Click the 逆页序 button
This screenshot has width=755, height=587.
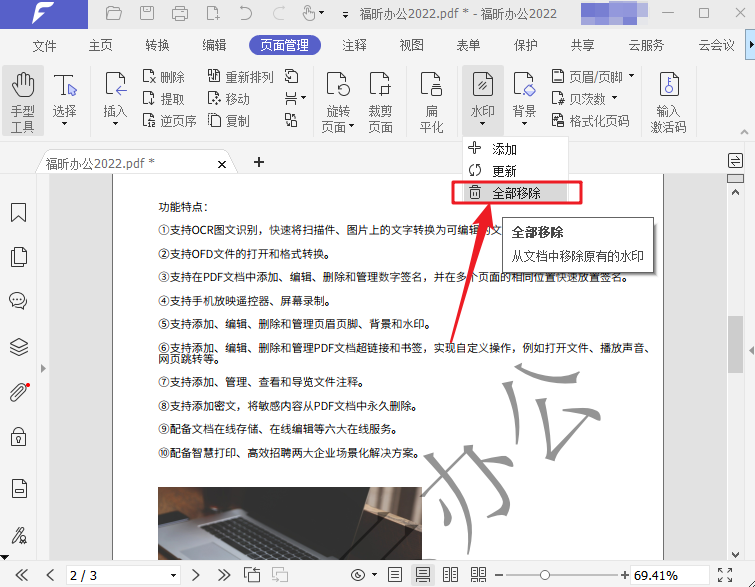coord(169,120)
